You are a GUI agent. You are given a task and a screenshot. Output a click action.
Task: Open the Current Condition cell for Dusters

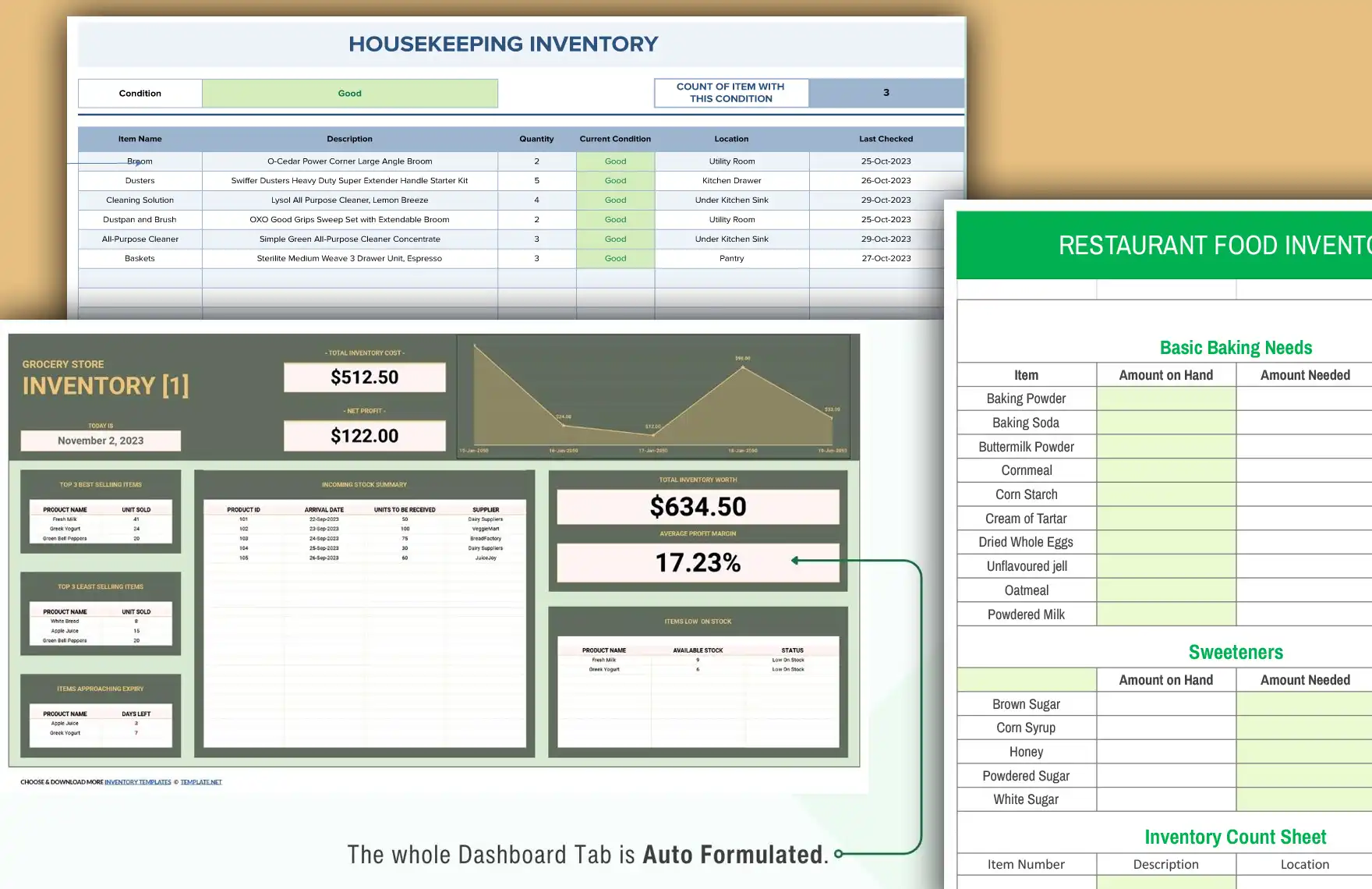(615, 180)
